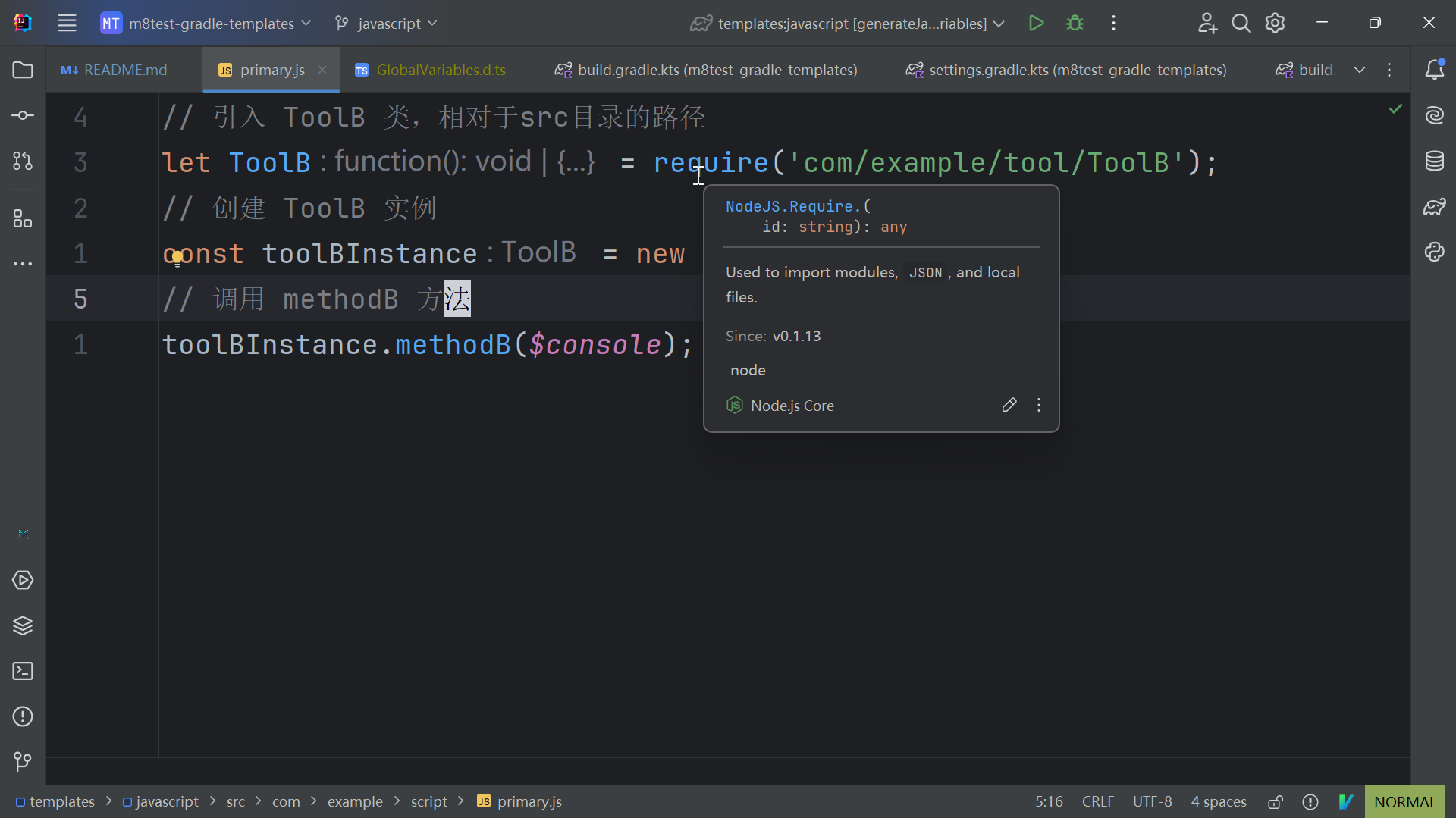Open the Pull Requests tool window
This screenshot has width=1456, height=818.
[23, 161]
